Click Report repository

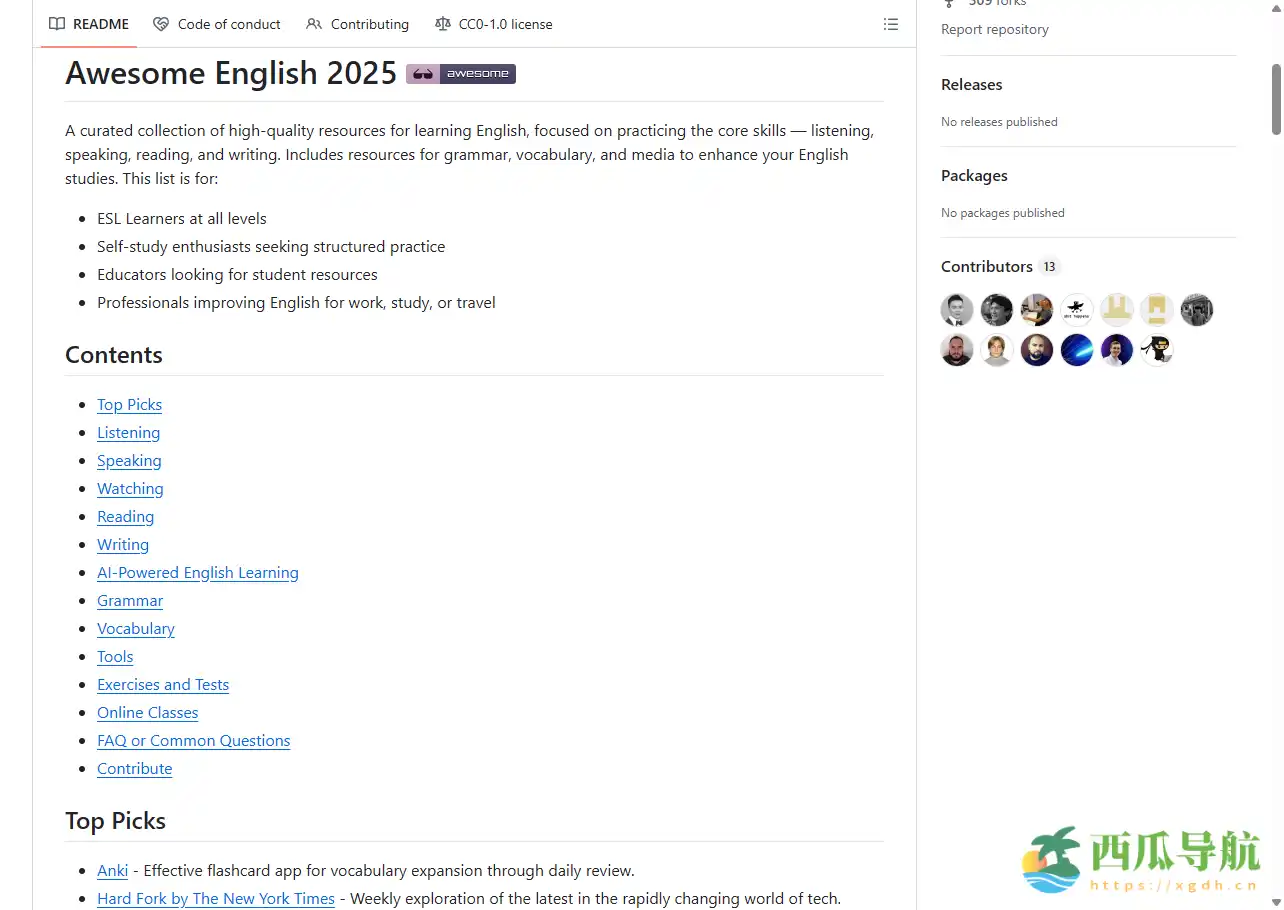(995, 29)
